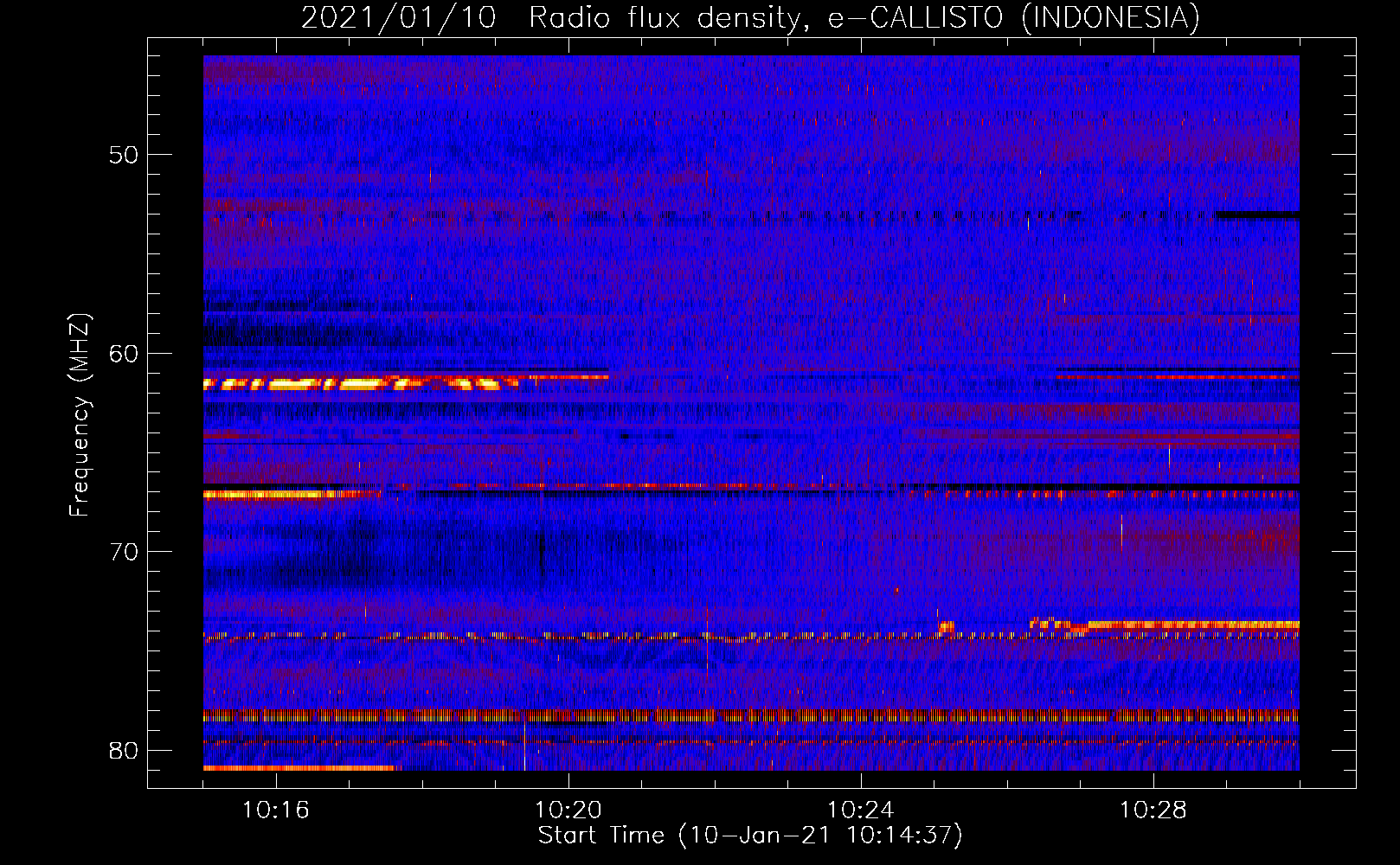Click the 50 MHz frequency tick label
Viewport: 1400px width, 865px height.
[124, 155]
